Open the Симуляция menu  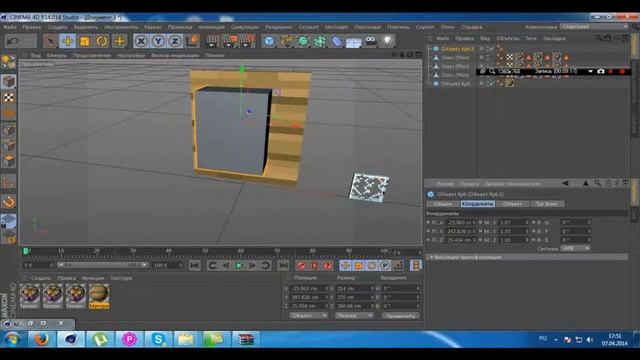tap(244, 27)
